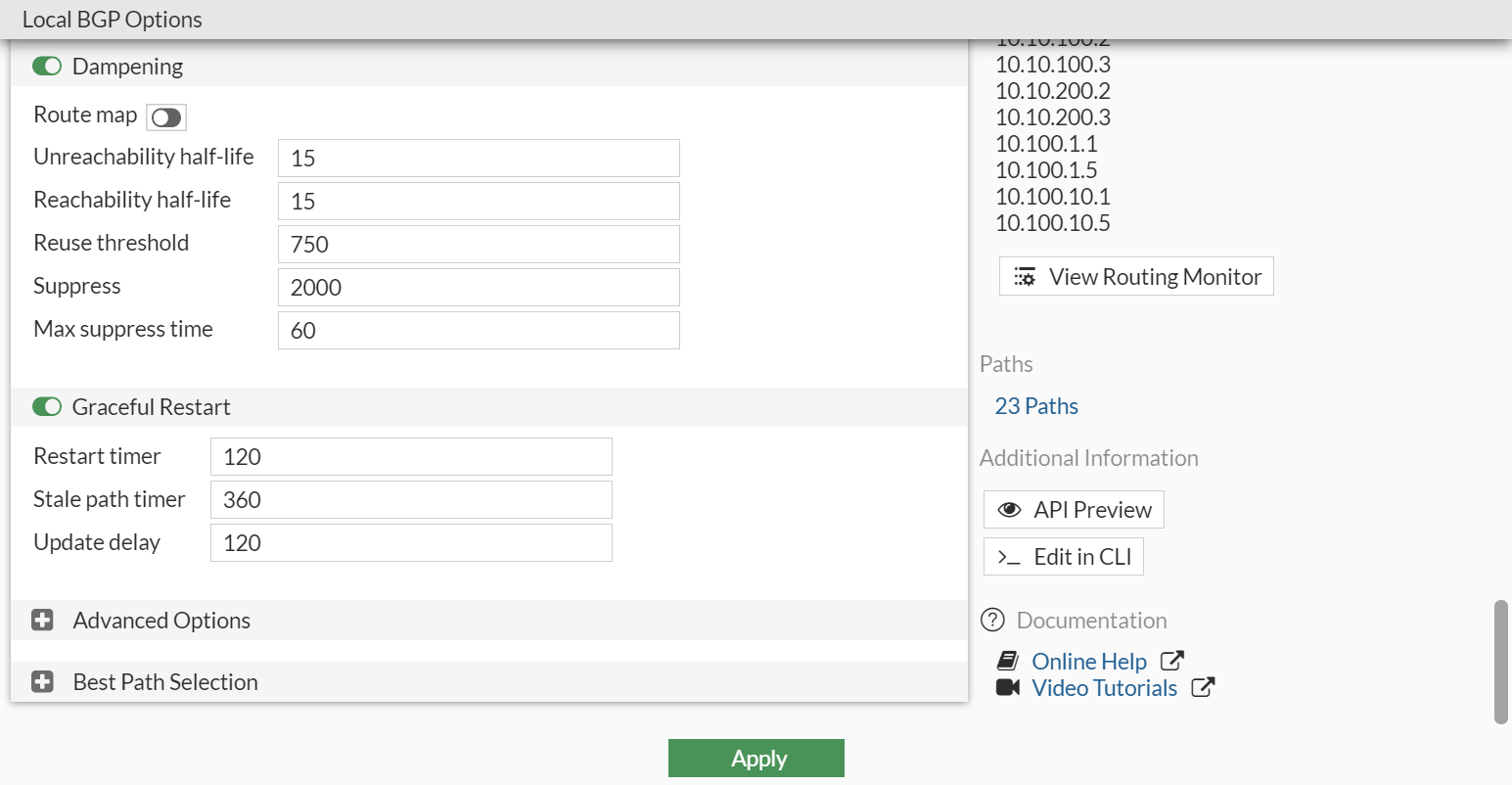
Task: Focus the Stale path timer field
Action: click(411, 500)
